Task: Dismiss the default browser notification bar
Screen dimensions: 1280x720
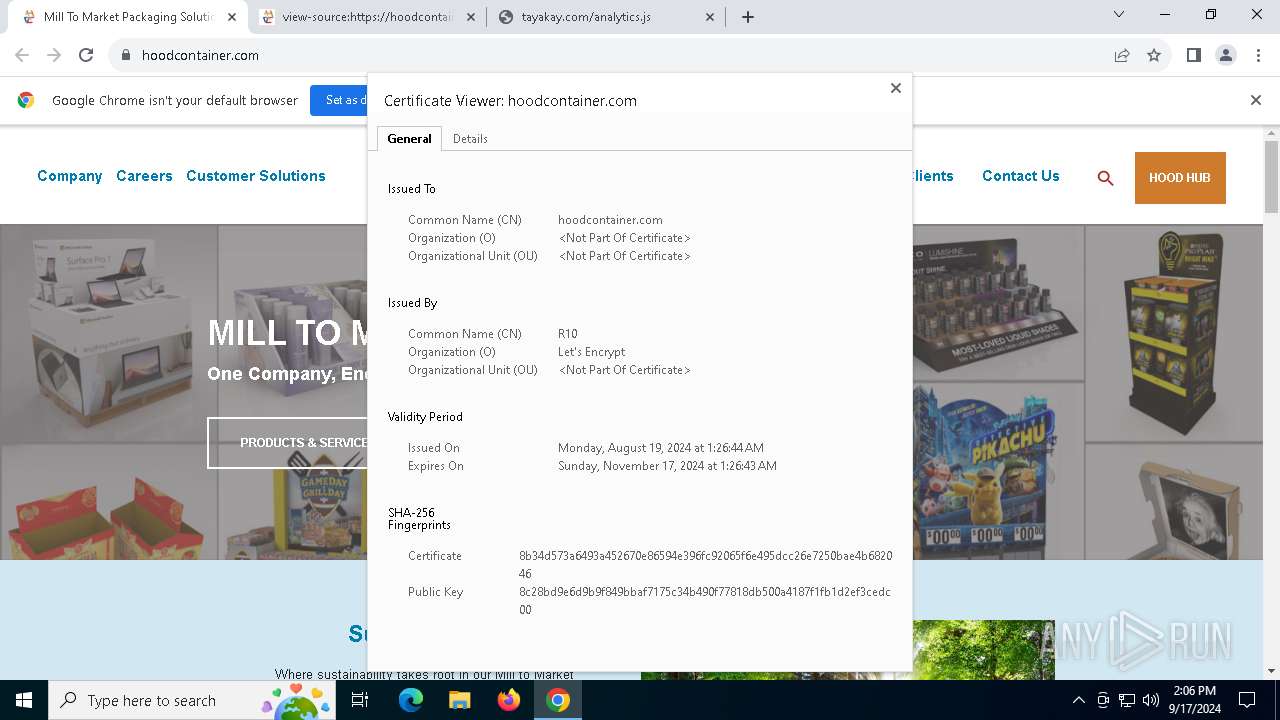Action: click(1256, 100)
